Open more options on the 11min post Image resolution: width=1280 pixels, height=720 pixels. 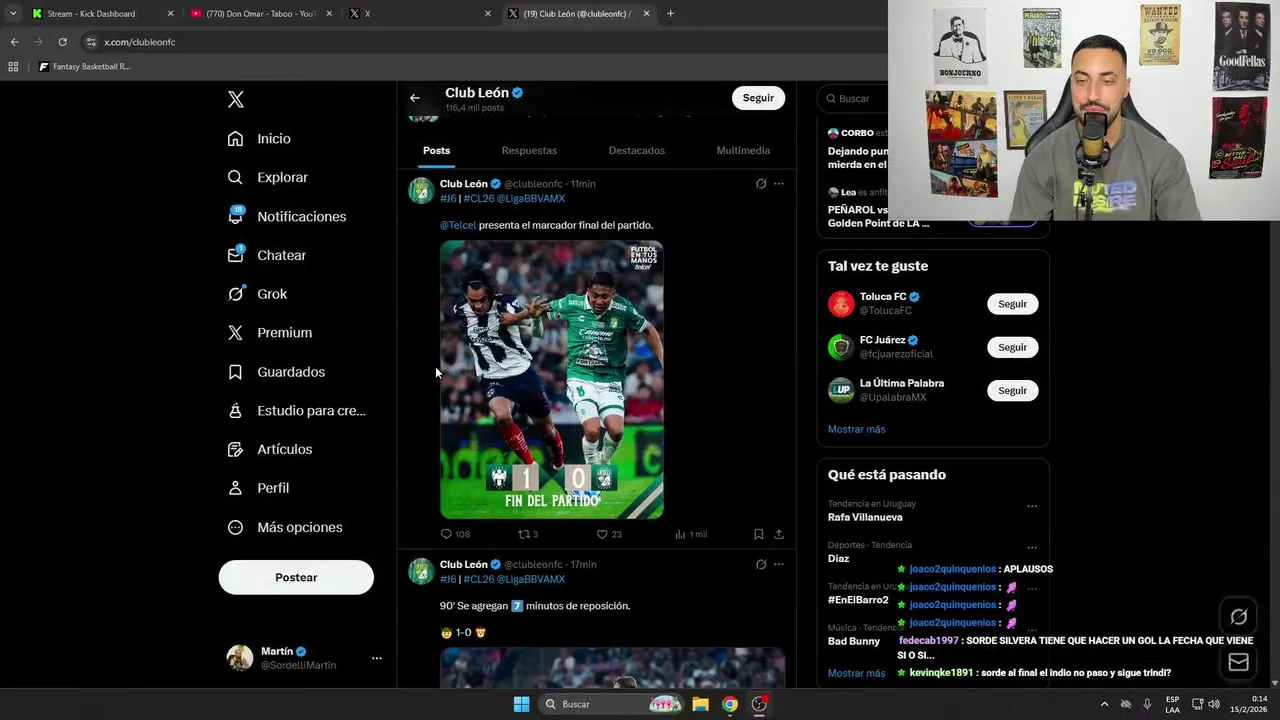click(x=779, y=184)
